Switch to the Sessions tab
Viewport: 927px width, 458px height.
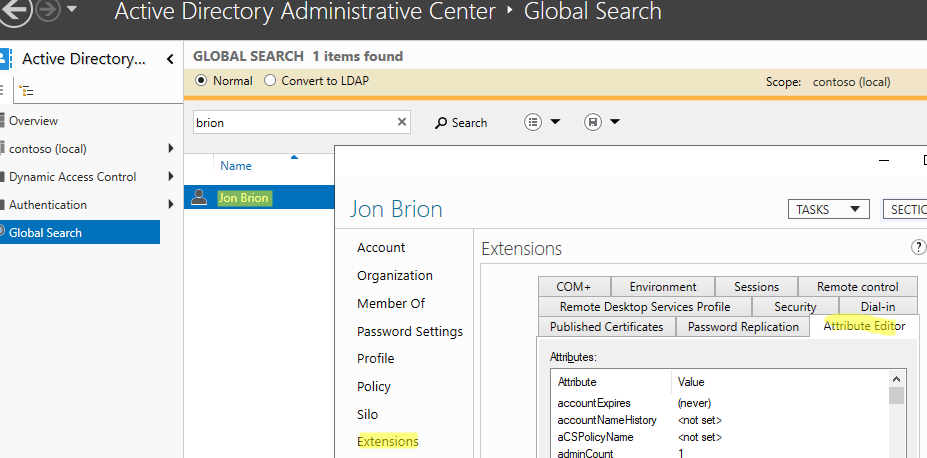pos(756,287)
